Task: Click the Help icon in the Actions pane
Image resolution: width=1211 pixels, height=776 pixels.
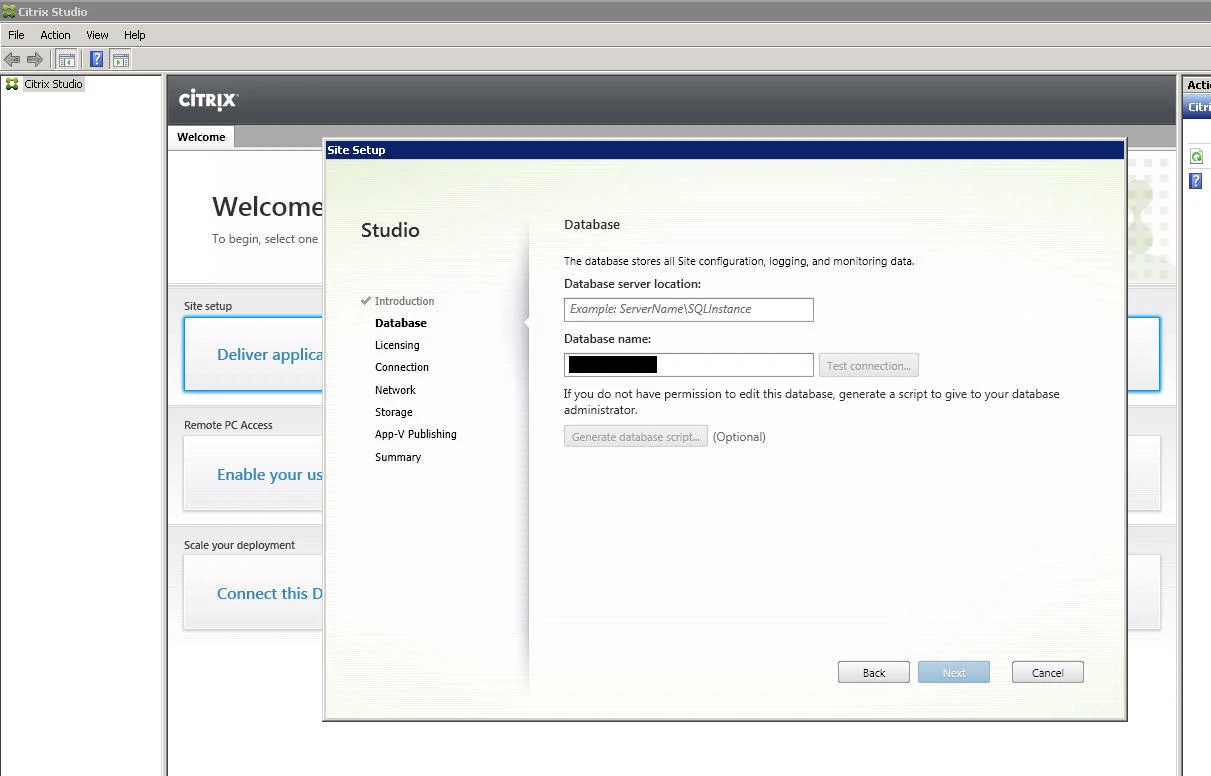Action: (x=1195, y=181)
